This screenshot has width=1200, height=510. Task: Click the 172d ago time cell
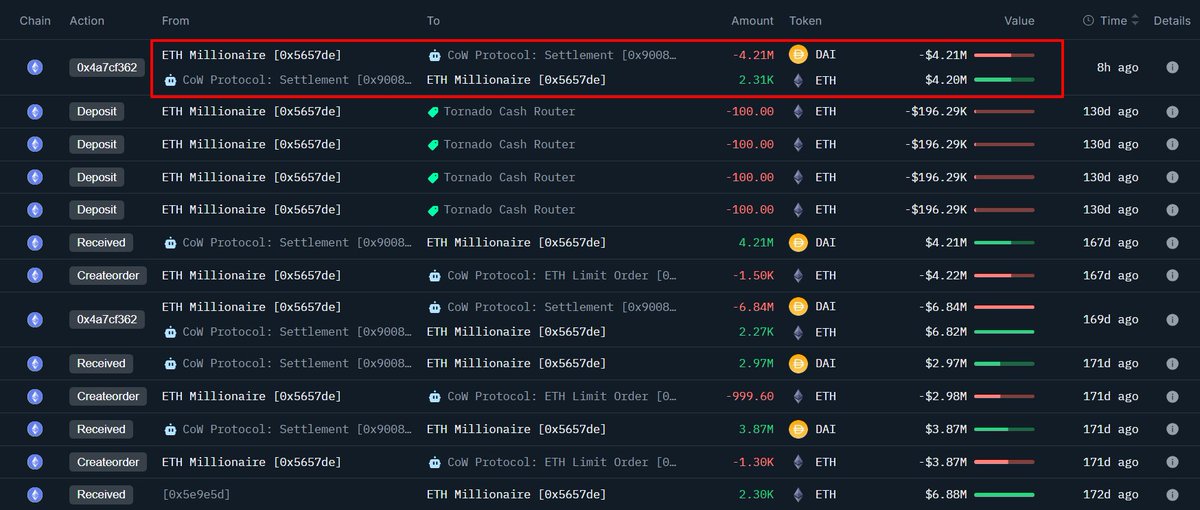[1111, 495]
